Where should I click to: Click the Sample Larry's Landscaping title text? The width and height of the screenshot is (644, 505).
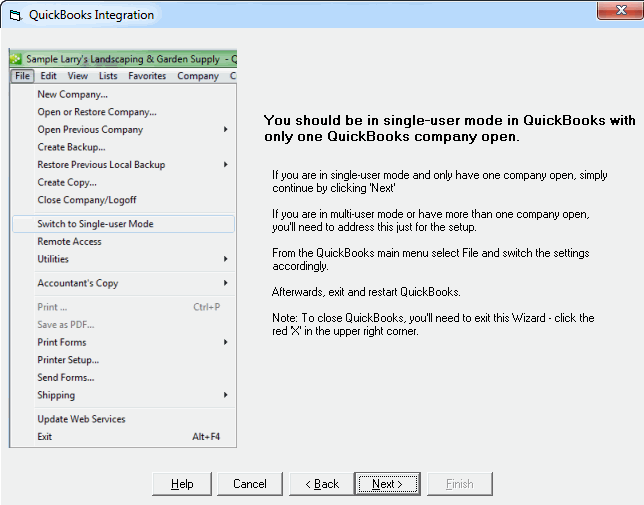(123, 59)
